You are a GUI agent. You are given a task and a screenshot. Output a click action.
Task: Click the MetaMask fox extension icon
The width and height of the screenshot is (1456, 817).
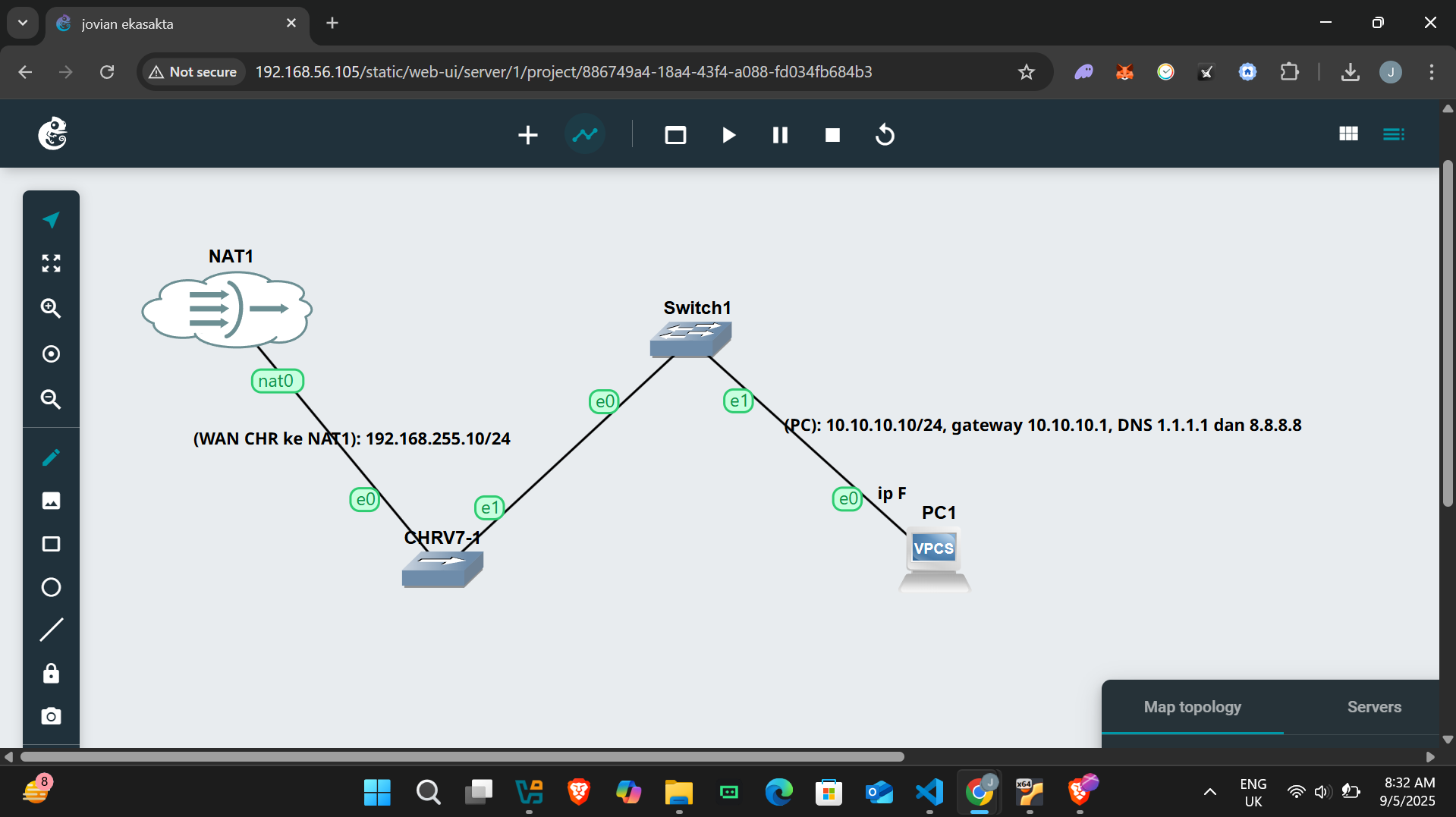click(1124, 72)
